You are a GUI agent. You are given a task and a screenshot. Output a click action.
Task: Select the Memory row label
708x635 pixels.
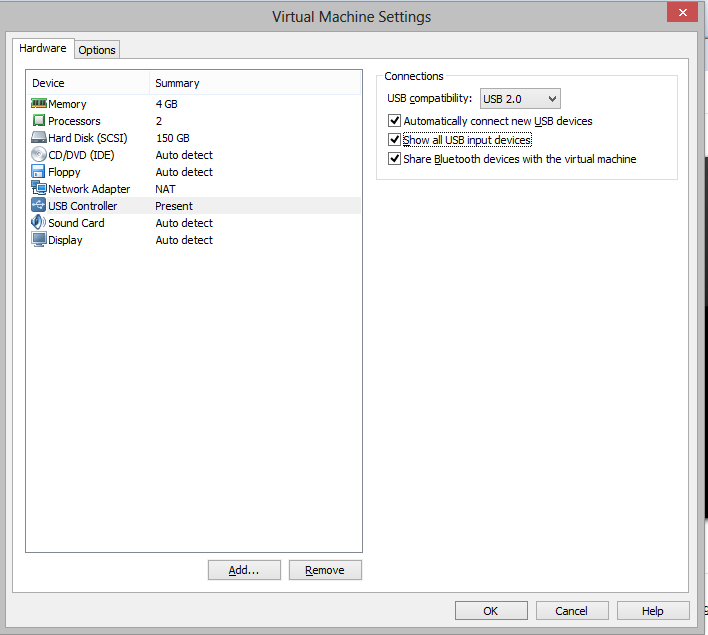(x=67, y=104)
